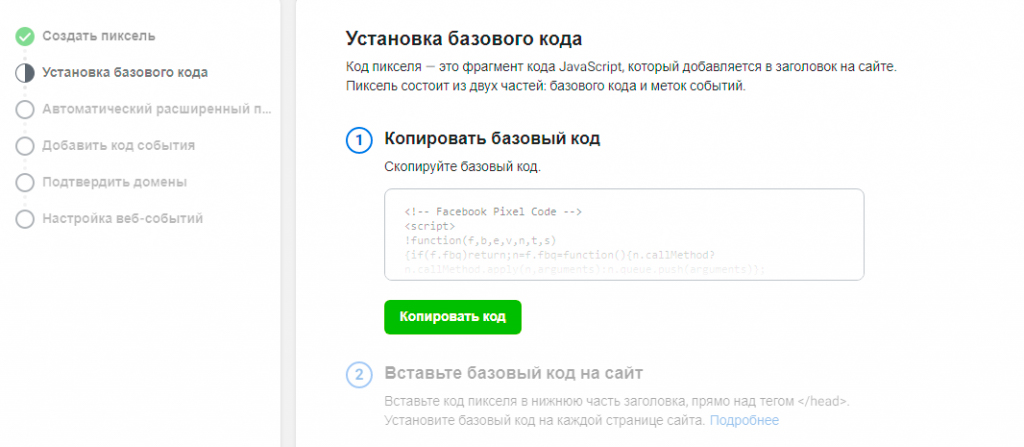Click the half-filled circle for Установка базового кода
Screen dimensions: 1024x447
click(x=25, y=73)
